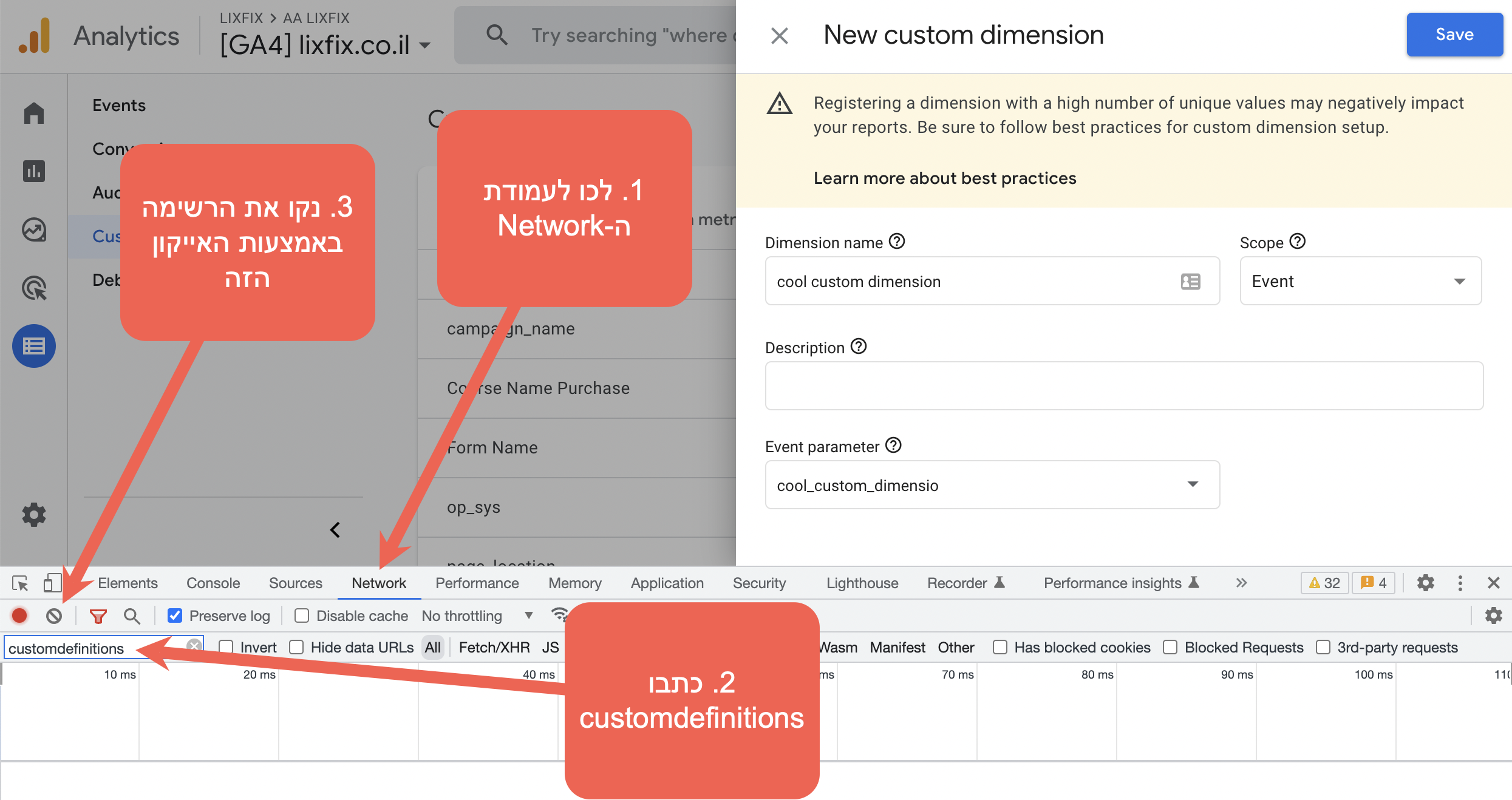Screen dimensions: 1512x800
Task: Switch to the Recorder tab
Action: [966, 583]
